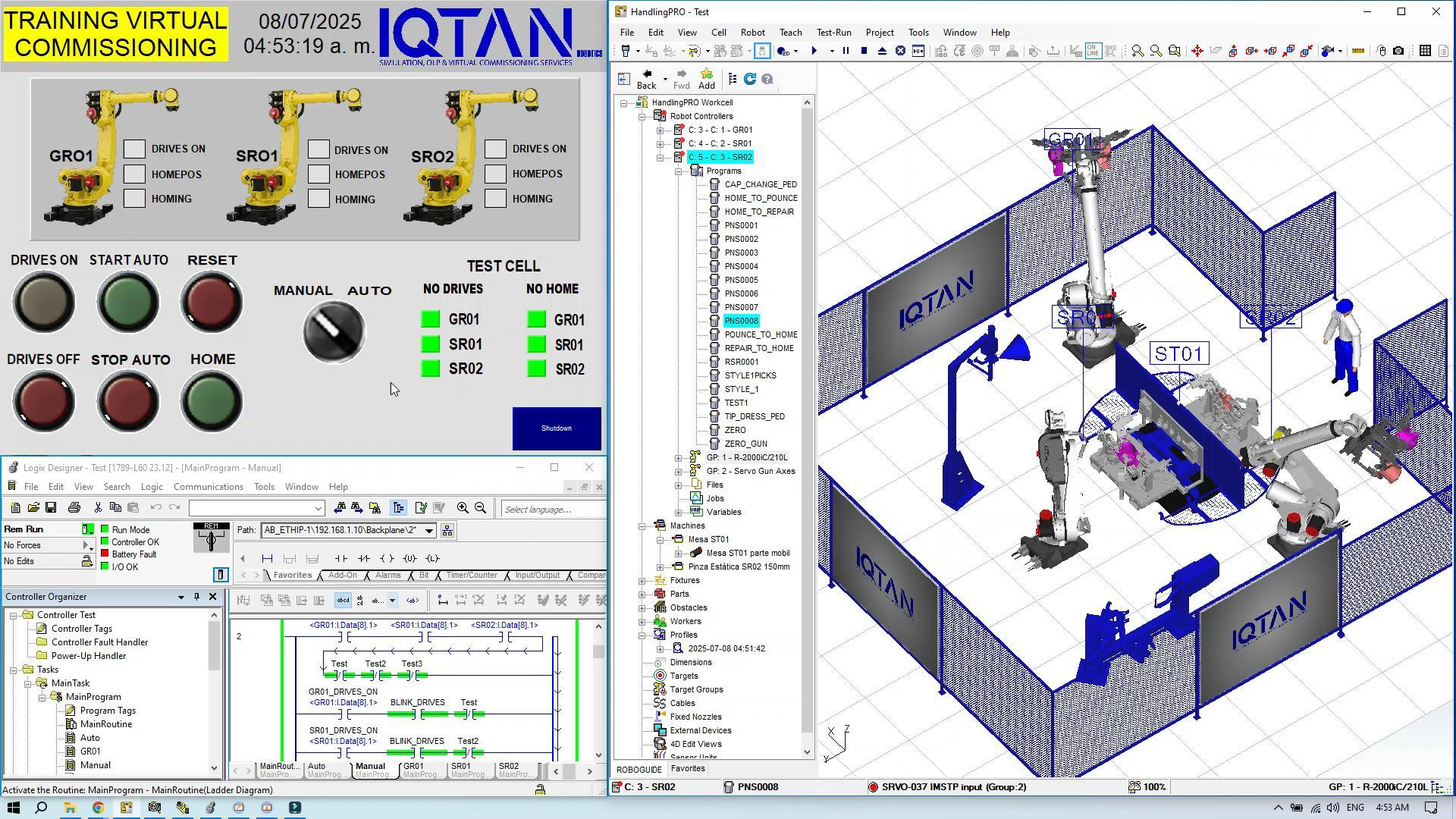The width and height of the screenshot is (1456, 819).
Task: Insert an Examine On contact element
Action: tap(340, 558)
